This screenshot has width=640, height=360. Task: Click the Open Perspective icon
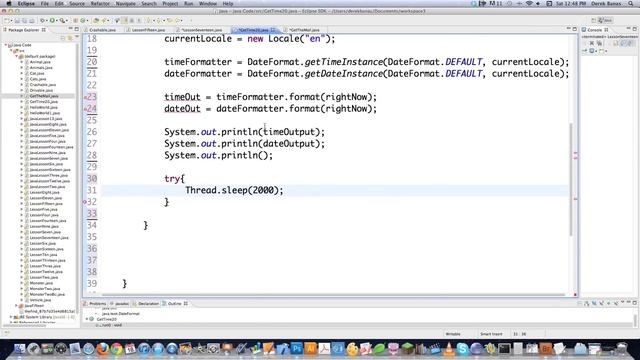tap(593, 20)
